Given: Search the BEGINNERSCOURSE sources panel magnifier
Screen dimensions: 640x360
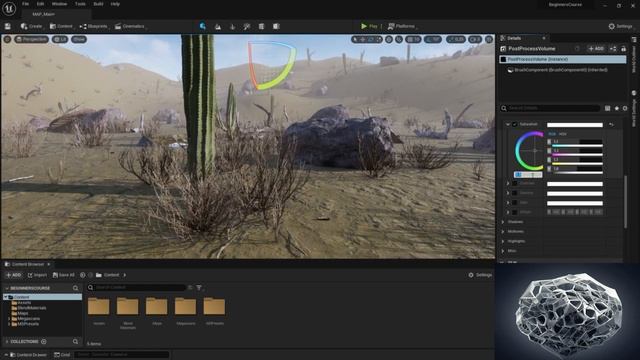Looking at the screenshot, I should [76, 288].
